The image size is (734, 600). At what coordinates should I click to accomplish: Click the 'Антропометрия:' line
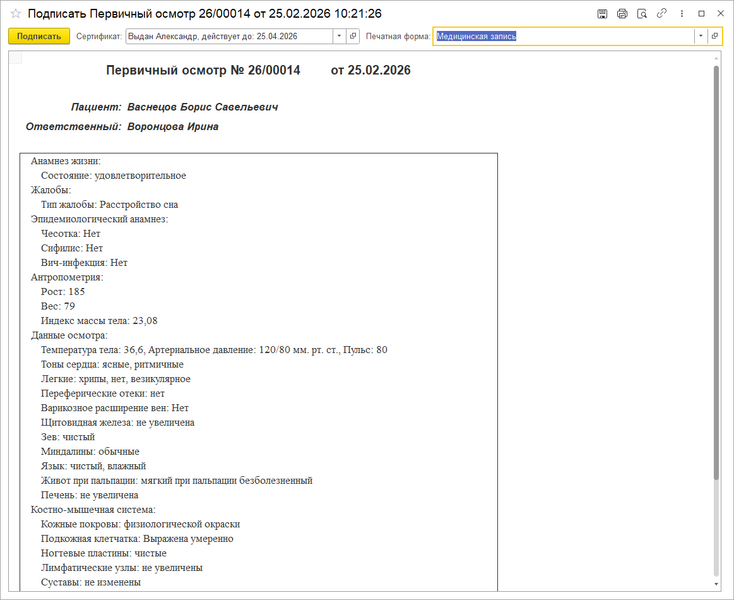point(67,277)
